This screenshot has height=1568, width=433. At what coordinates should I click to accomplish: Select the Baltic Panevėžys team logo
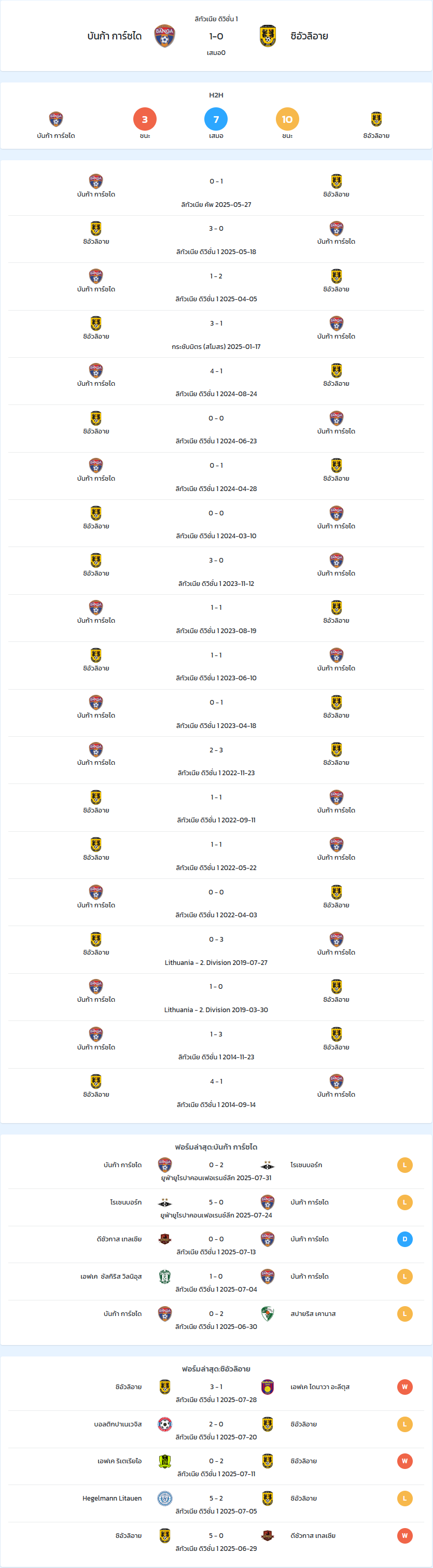164,1424
